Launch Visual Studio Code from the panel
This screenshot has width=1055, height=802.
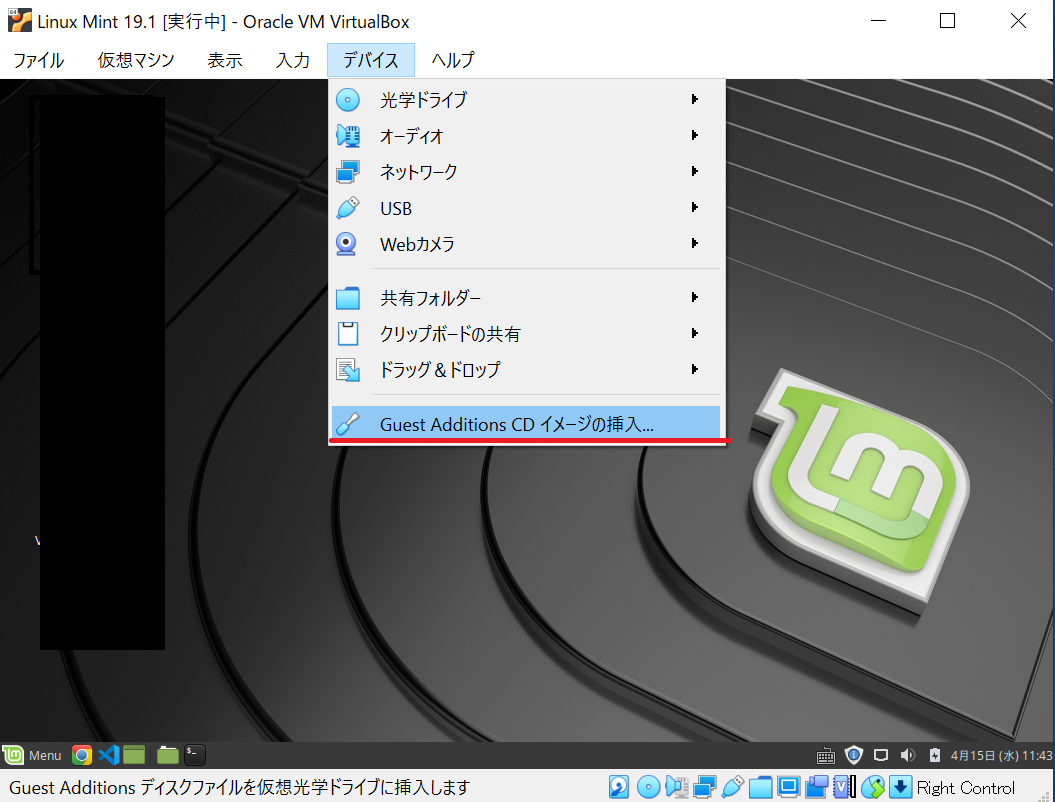(x=108, y=756)
